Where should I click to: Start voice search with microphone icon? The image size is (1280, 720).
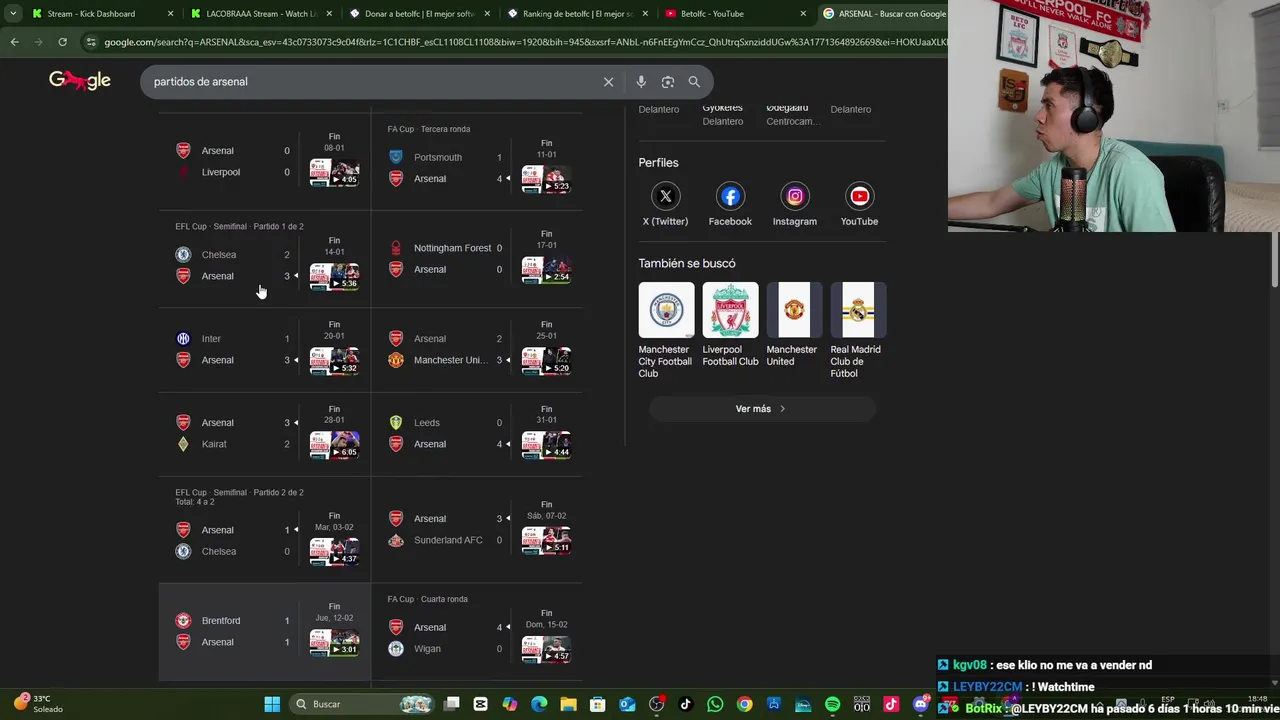[641, 82]
